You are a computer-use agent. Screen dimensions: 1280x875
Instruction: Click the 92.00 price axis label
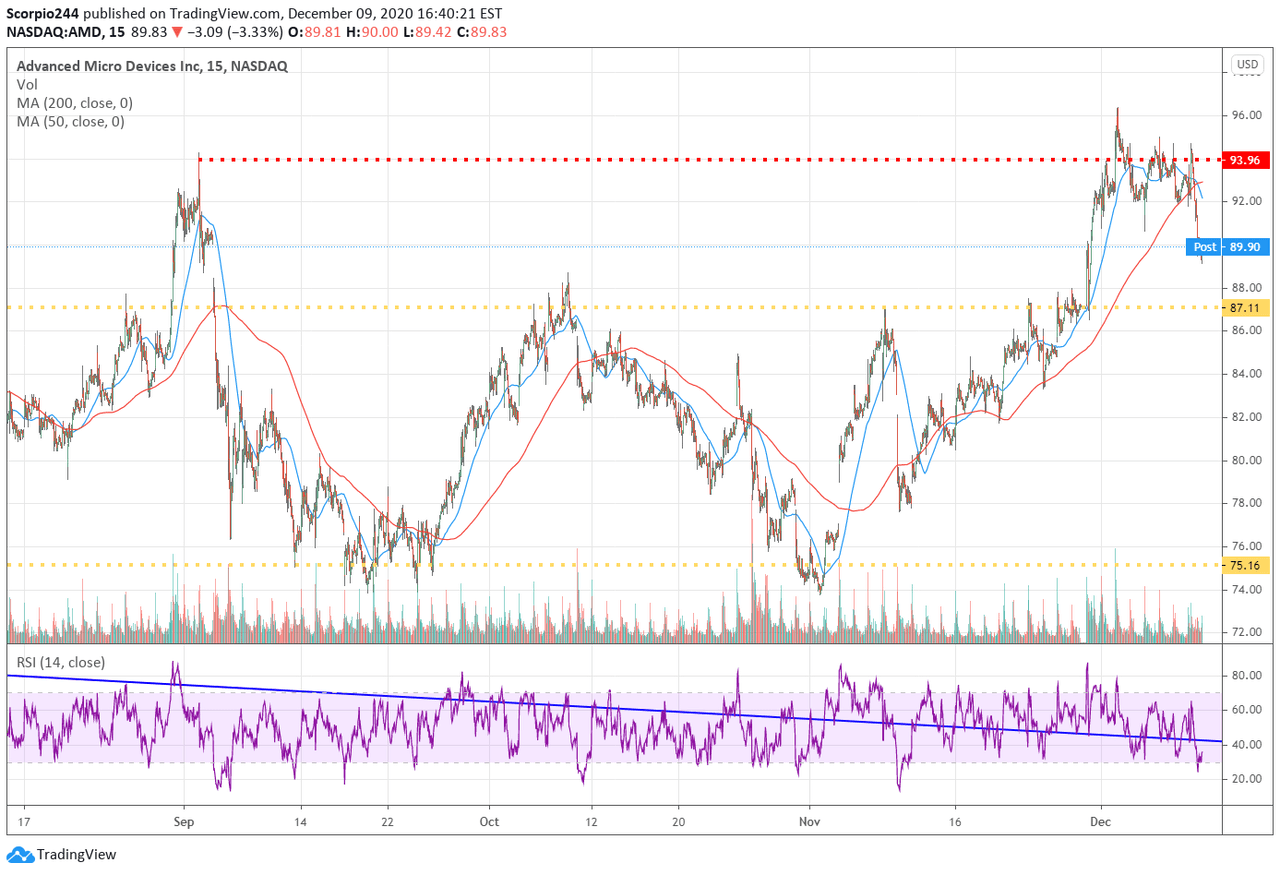click(x=1247, y=201)
